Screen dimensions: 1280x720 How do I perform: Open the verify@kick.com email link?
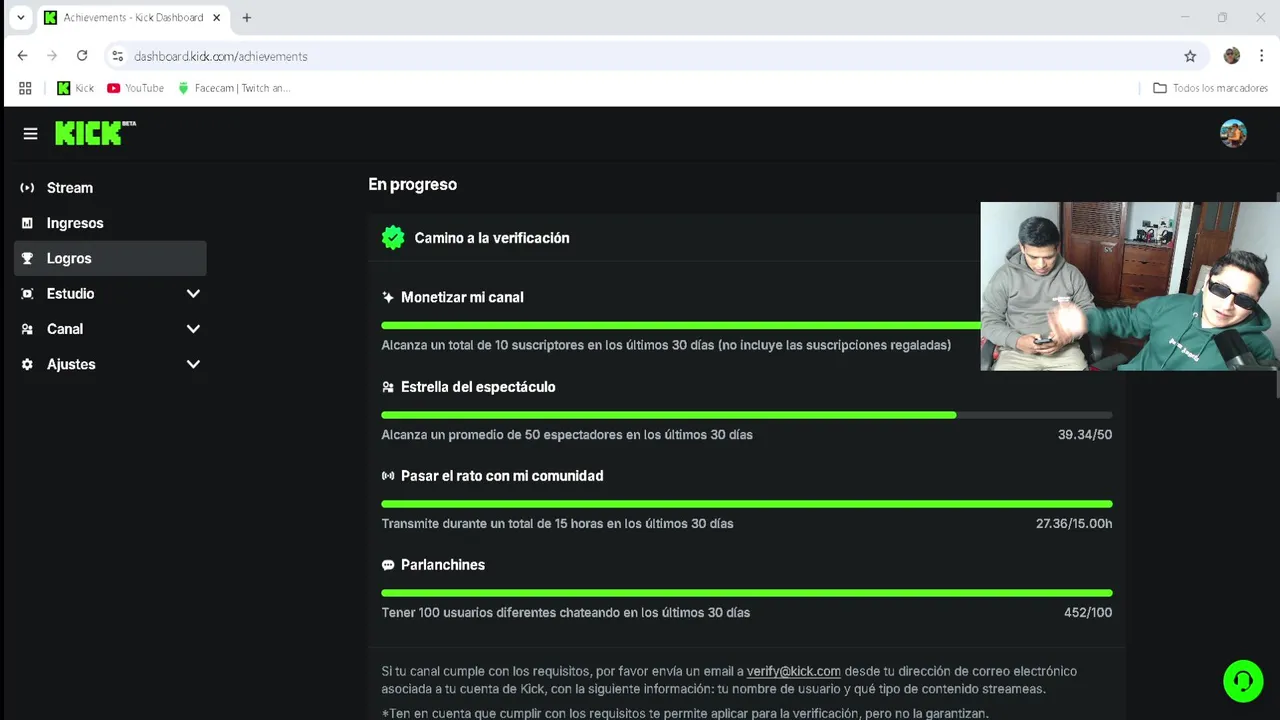coord(793,671)
